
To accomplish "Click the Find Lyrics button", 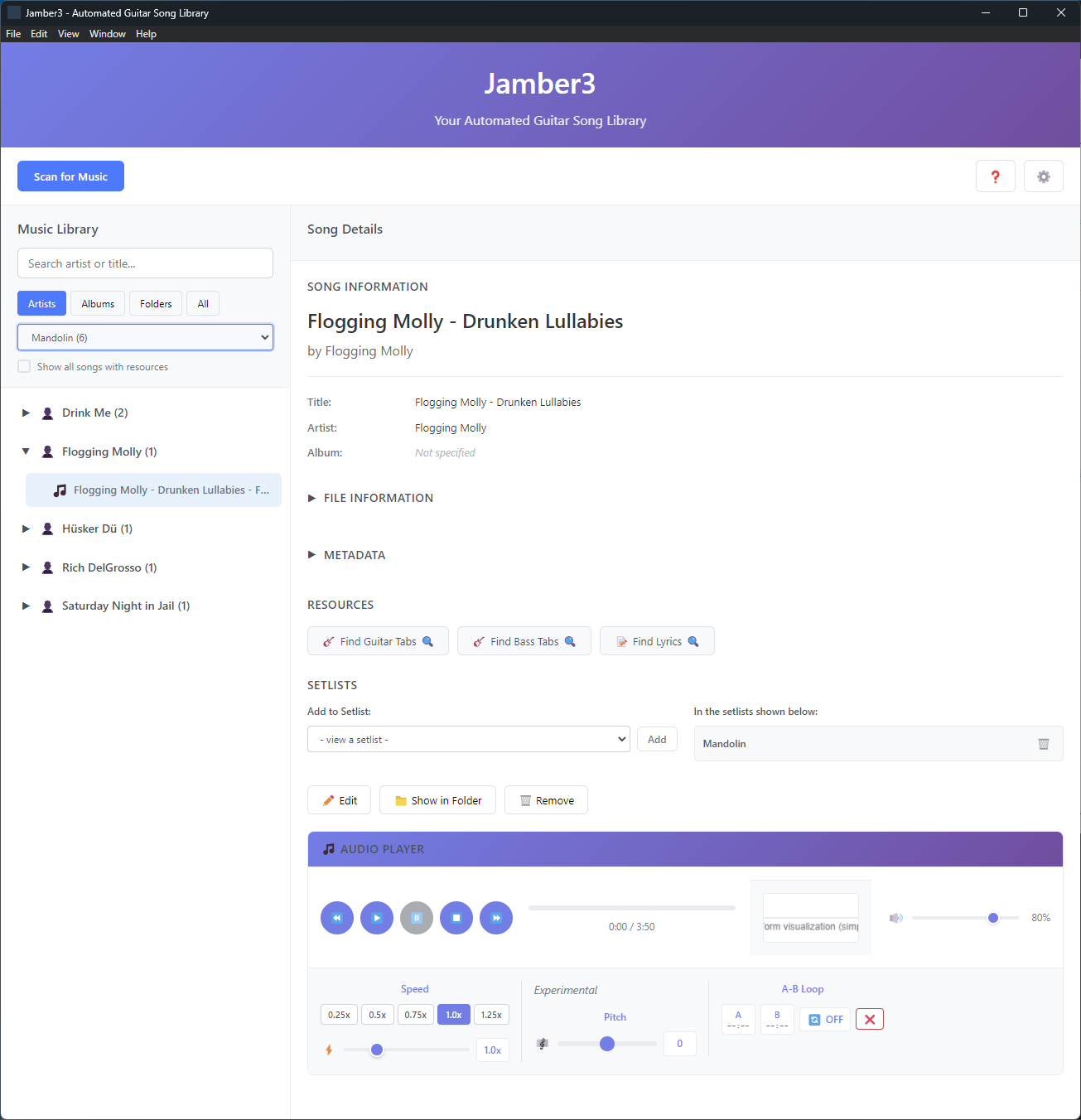I will [x=657, y=641].
